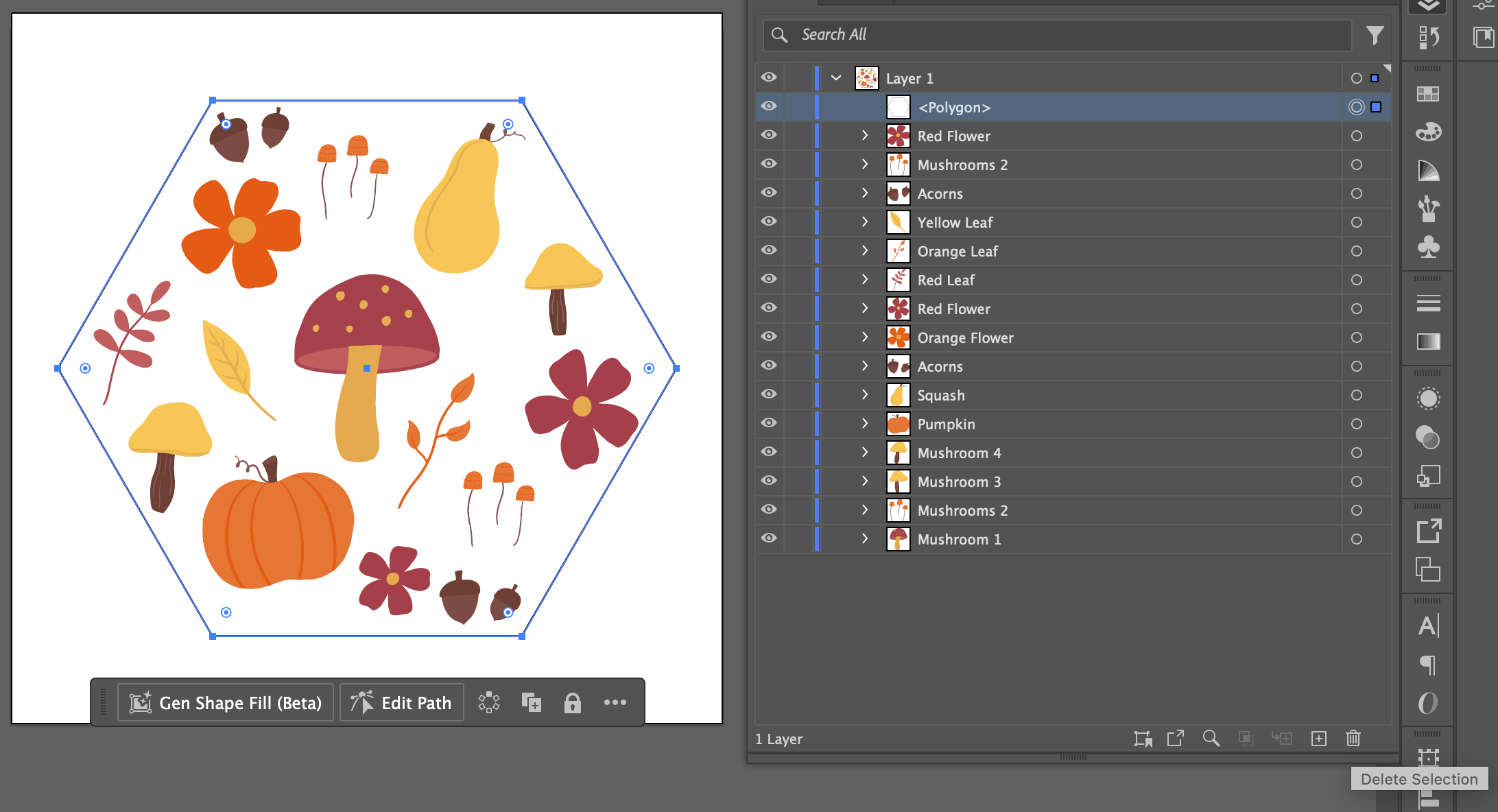The width and height of the screenshot is (1498, 812).
Task: Open the Brushes panel icon
Action: (x=1428, y=208)
